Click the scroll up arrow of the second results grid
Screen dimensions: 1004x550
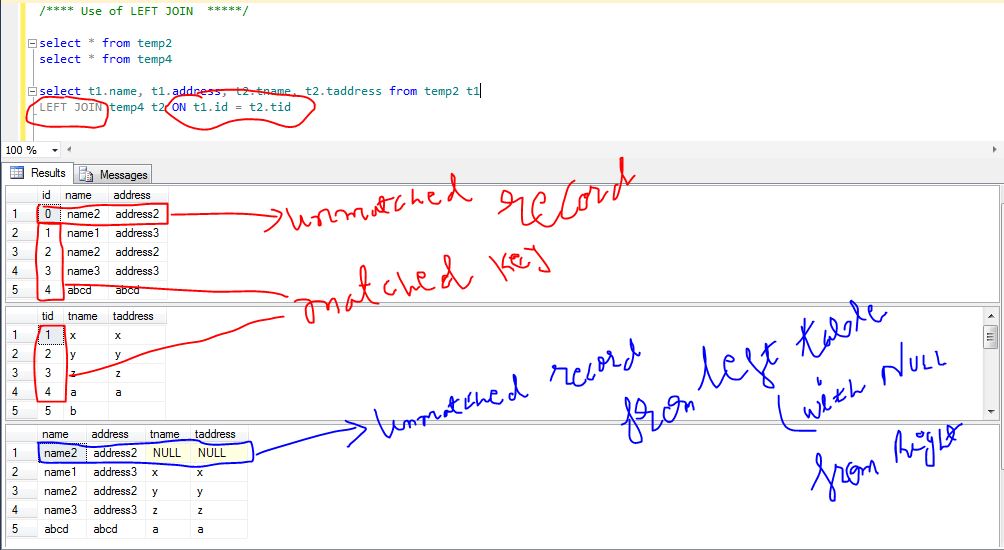pos(990,316)
